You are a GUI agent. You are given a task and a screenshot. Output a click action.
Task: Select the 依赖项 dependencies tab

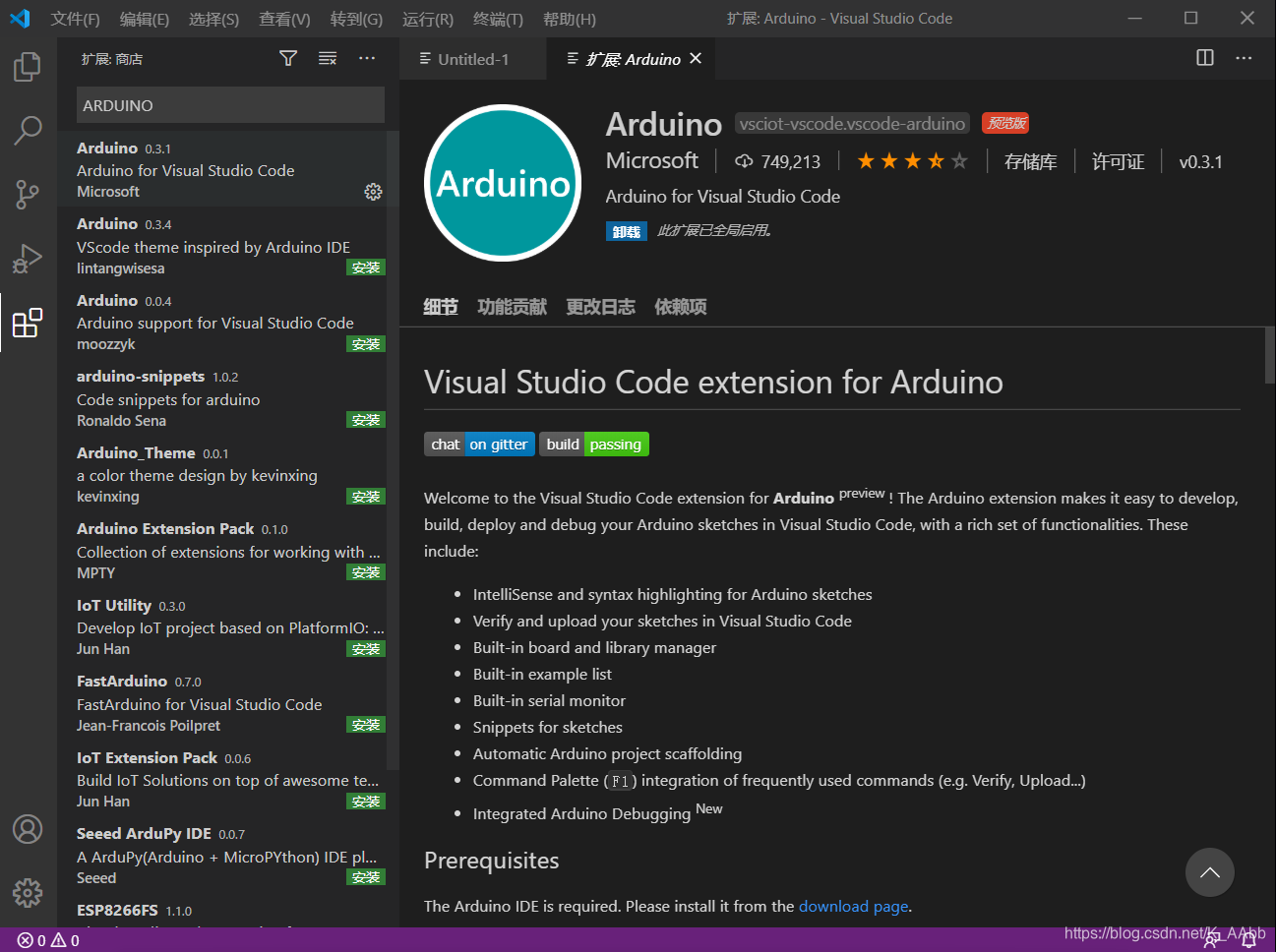point(681,307)
